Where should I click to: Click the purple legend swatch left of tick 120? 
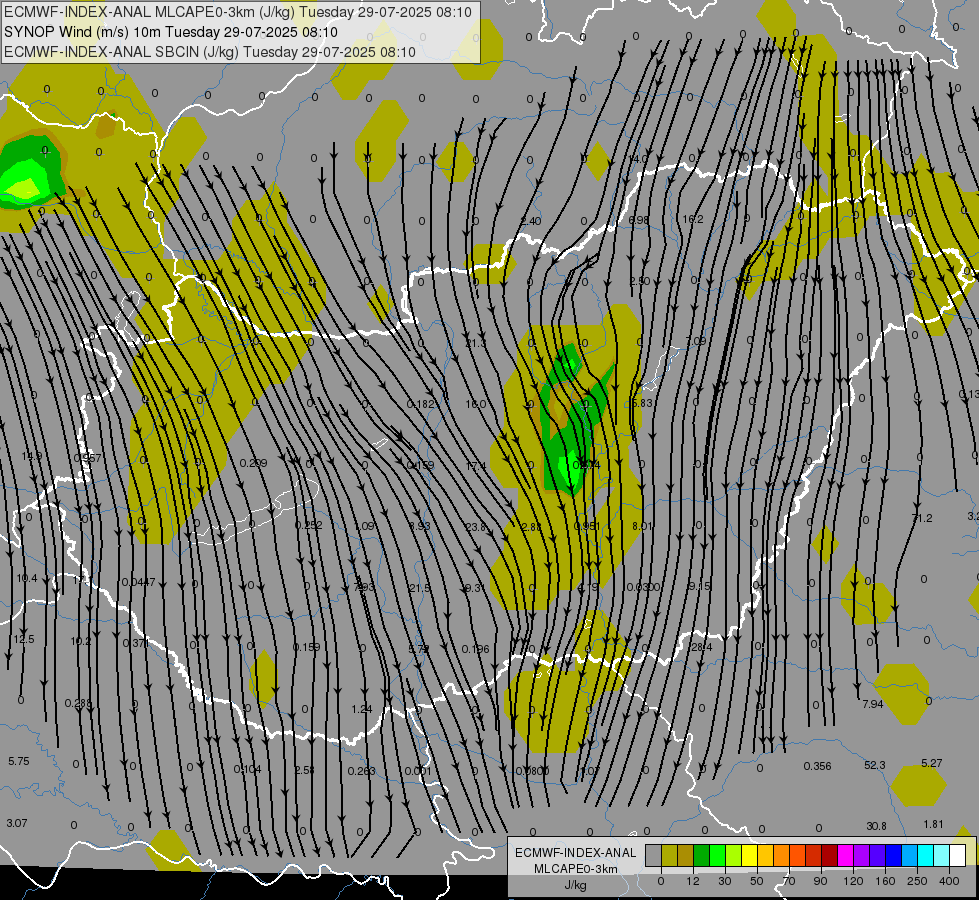pos(862,855)
